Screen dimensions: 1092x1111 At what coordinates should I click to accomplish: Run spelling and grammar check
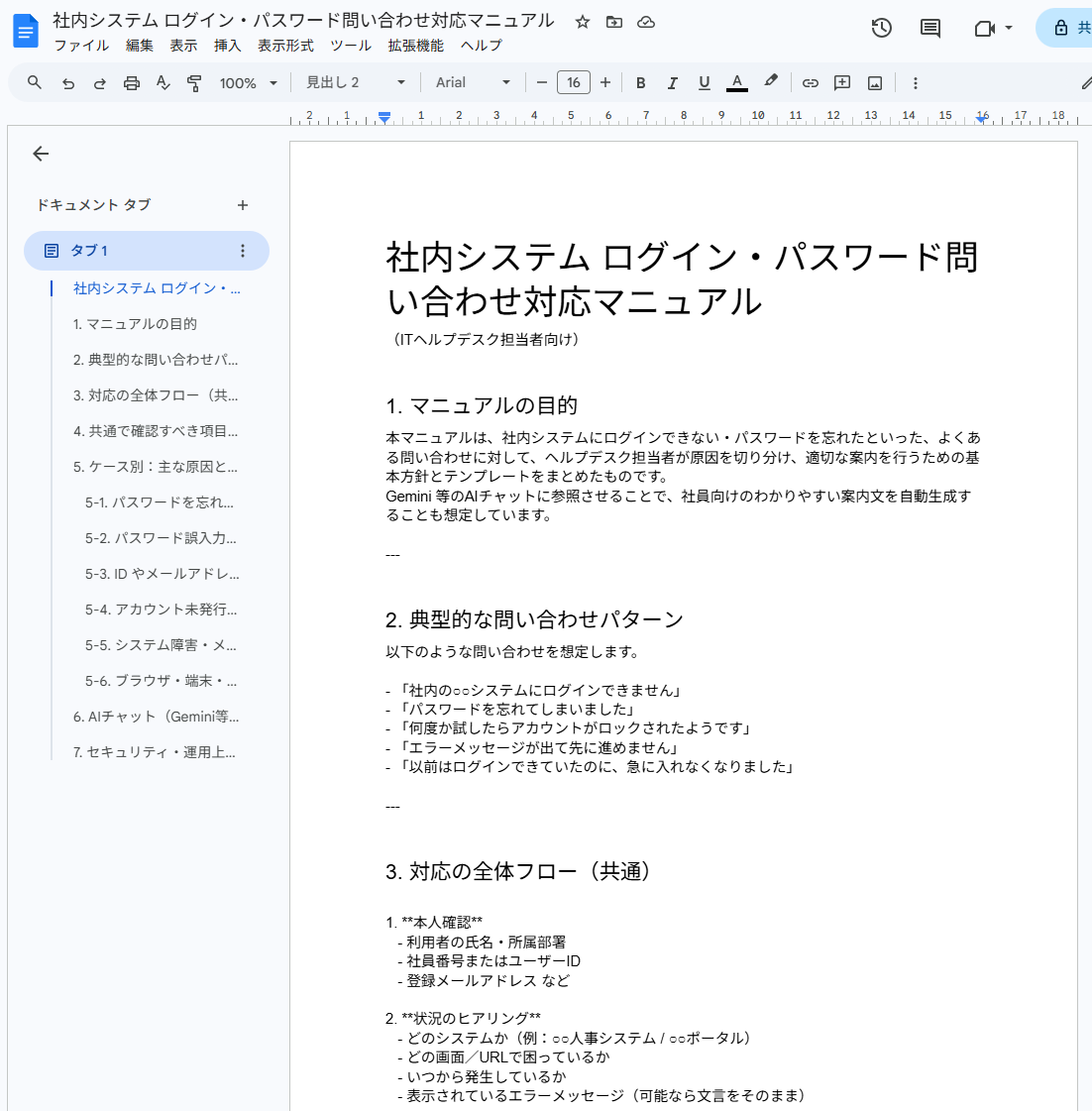(163, 83)
